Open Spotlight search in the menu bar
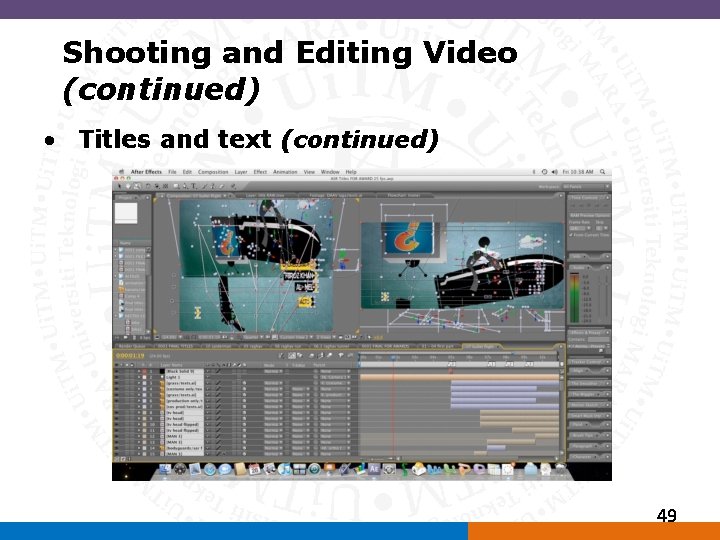The image size is (720, 540). [602, 172]
